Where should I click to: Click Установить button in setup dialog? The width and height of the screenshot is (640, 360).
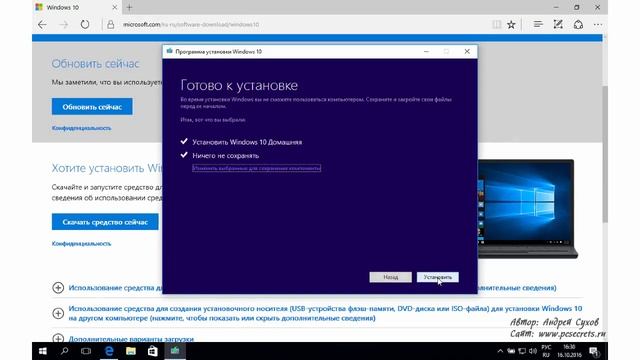pos(438,277)
